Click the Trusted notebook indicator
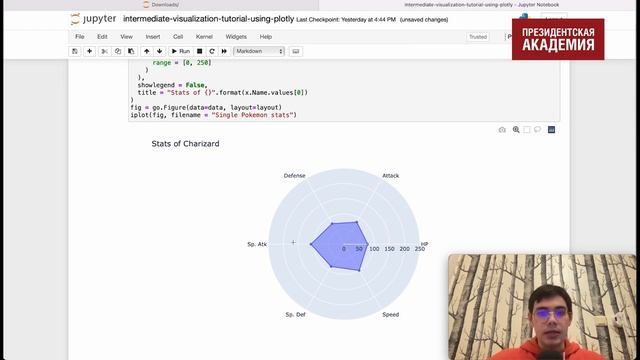This screenshot has width=640, height=360. click(x=478, y=37)
